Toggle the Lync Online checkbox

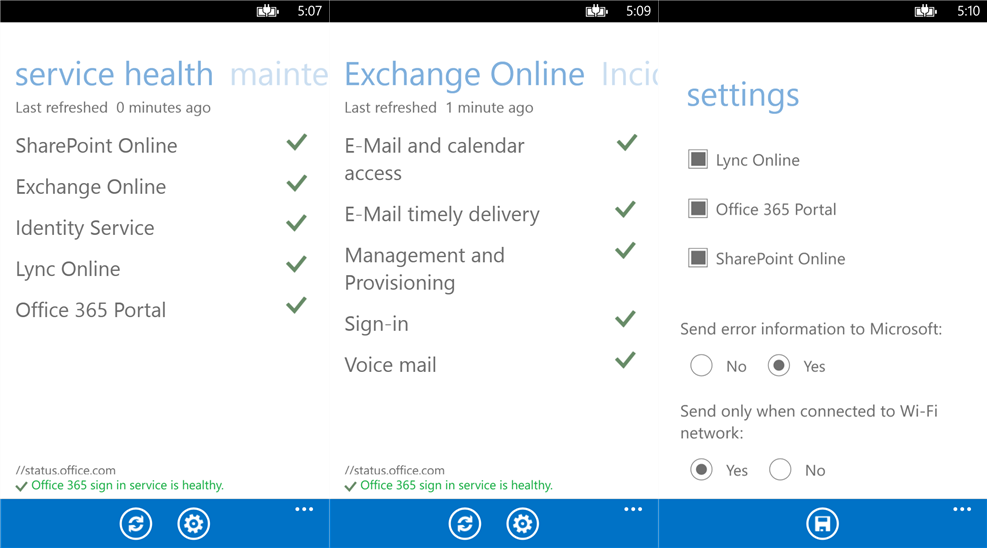pyautogui.click(x=697, y=159)
